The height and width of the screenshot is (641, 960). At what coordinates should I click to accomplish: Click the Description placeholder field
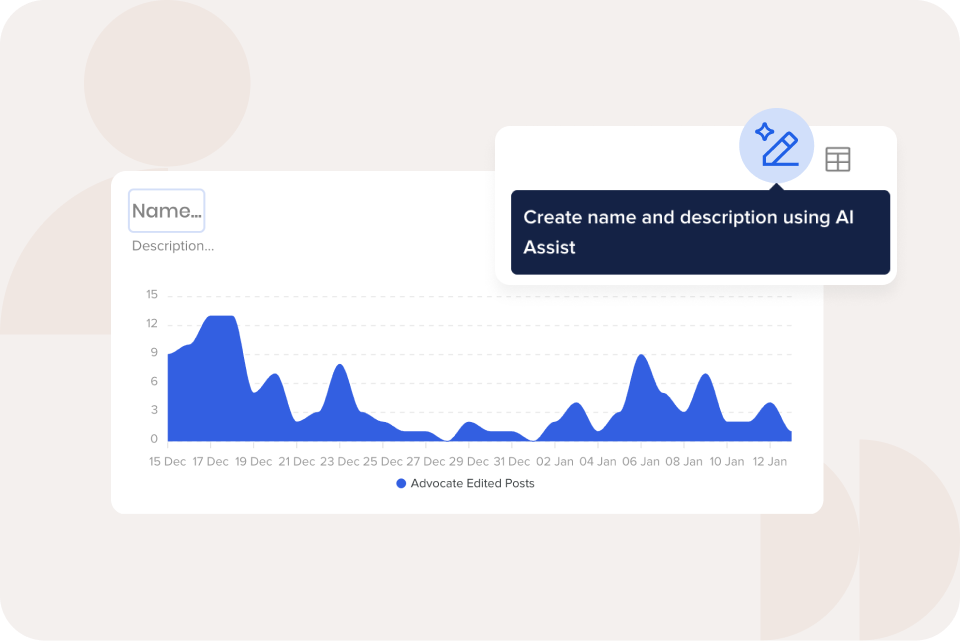click(173, 246)
